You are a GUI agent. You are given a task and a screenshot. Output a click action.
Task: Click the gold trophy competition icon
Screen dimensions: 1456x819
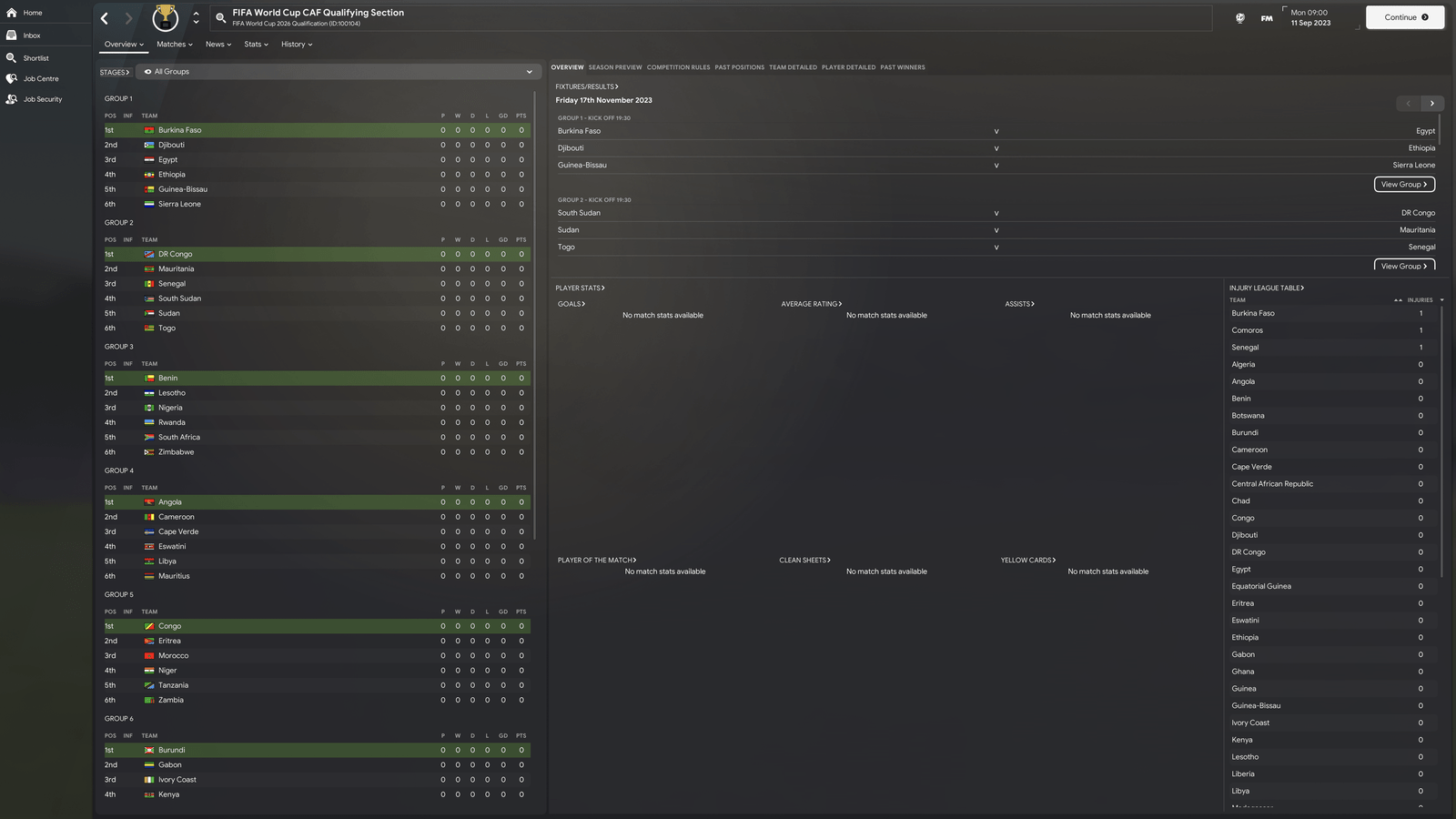click(166, 17)
